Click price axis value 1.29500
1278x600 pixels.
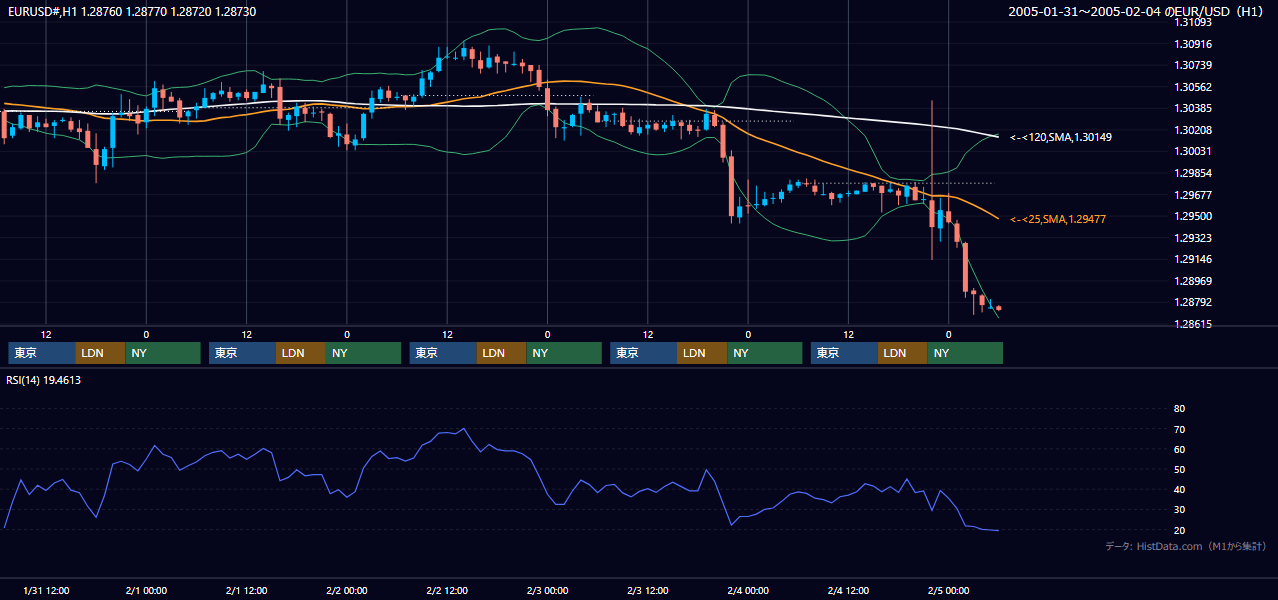tap(1193, 216)
